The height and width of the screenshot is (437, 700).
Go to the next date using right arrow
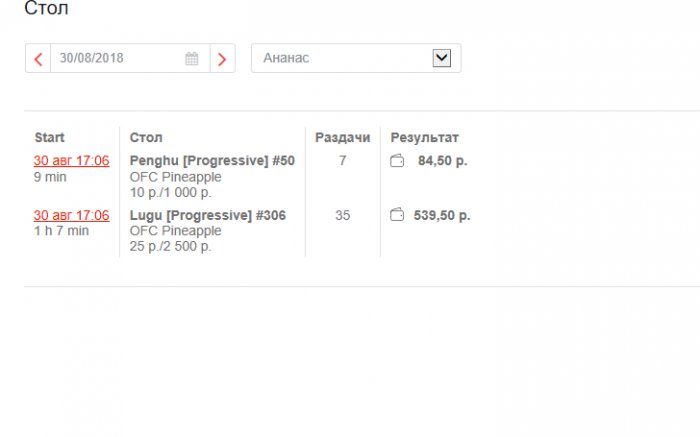click(222, 59)
